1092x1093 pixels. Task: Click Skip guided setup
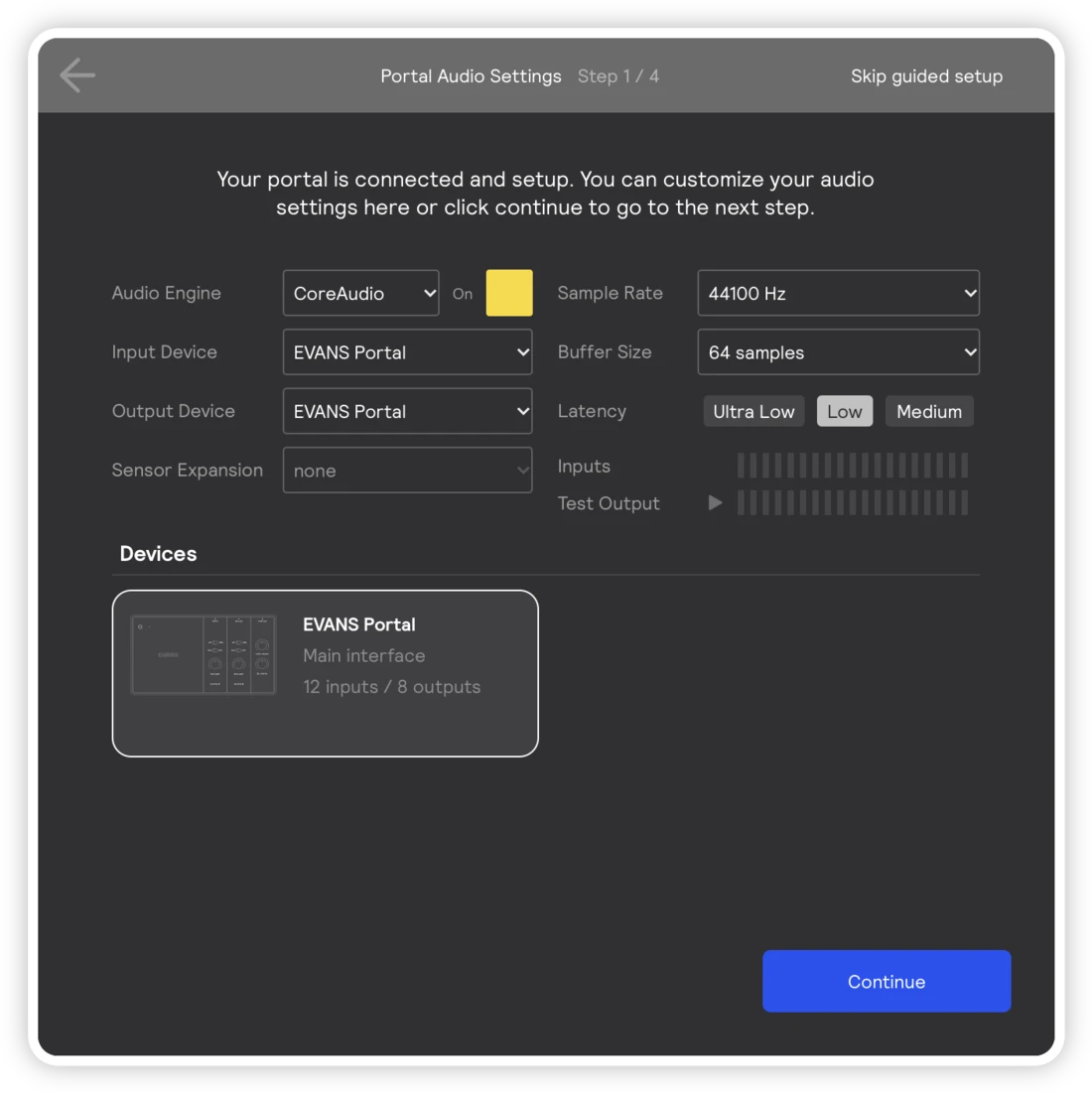coord(926,76)
